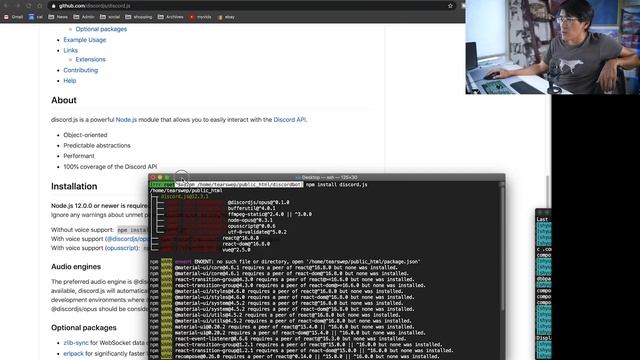640x360 pixels.
Task: Open the opusscript voice support link
Action: (x=122, y=248)
